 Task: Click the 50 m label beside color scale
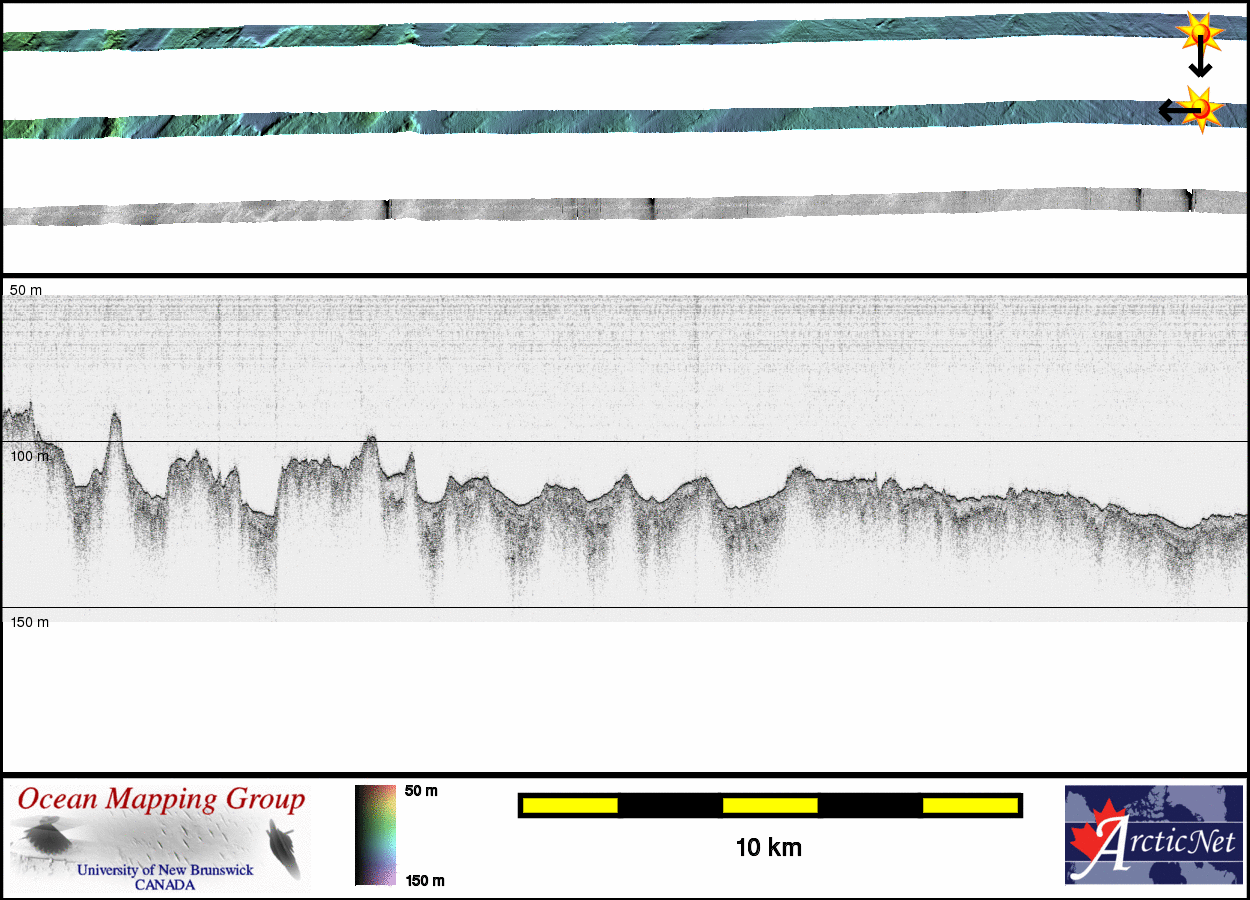click(421, 791)
